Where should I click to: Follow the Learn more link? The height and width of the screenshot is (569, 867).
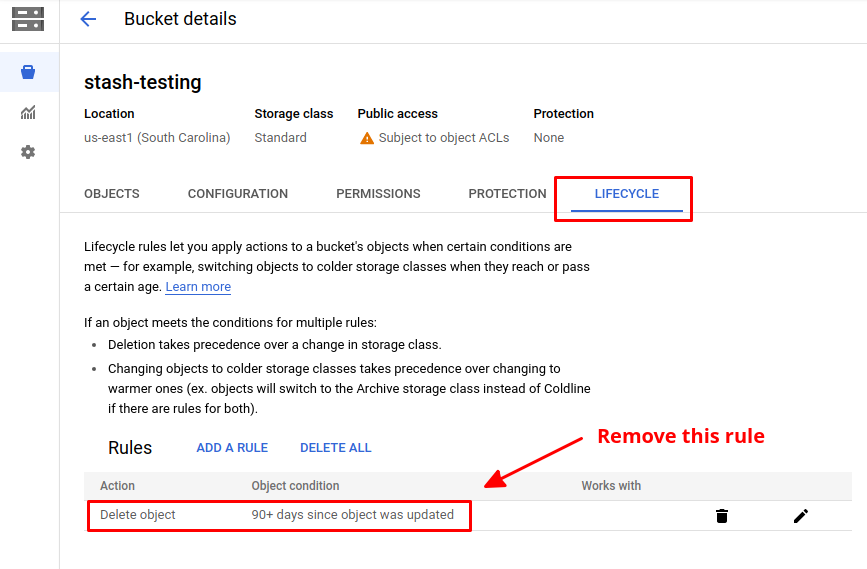[x=198, y=287]
